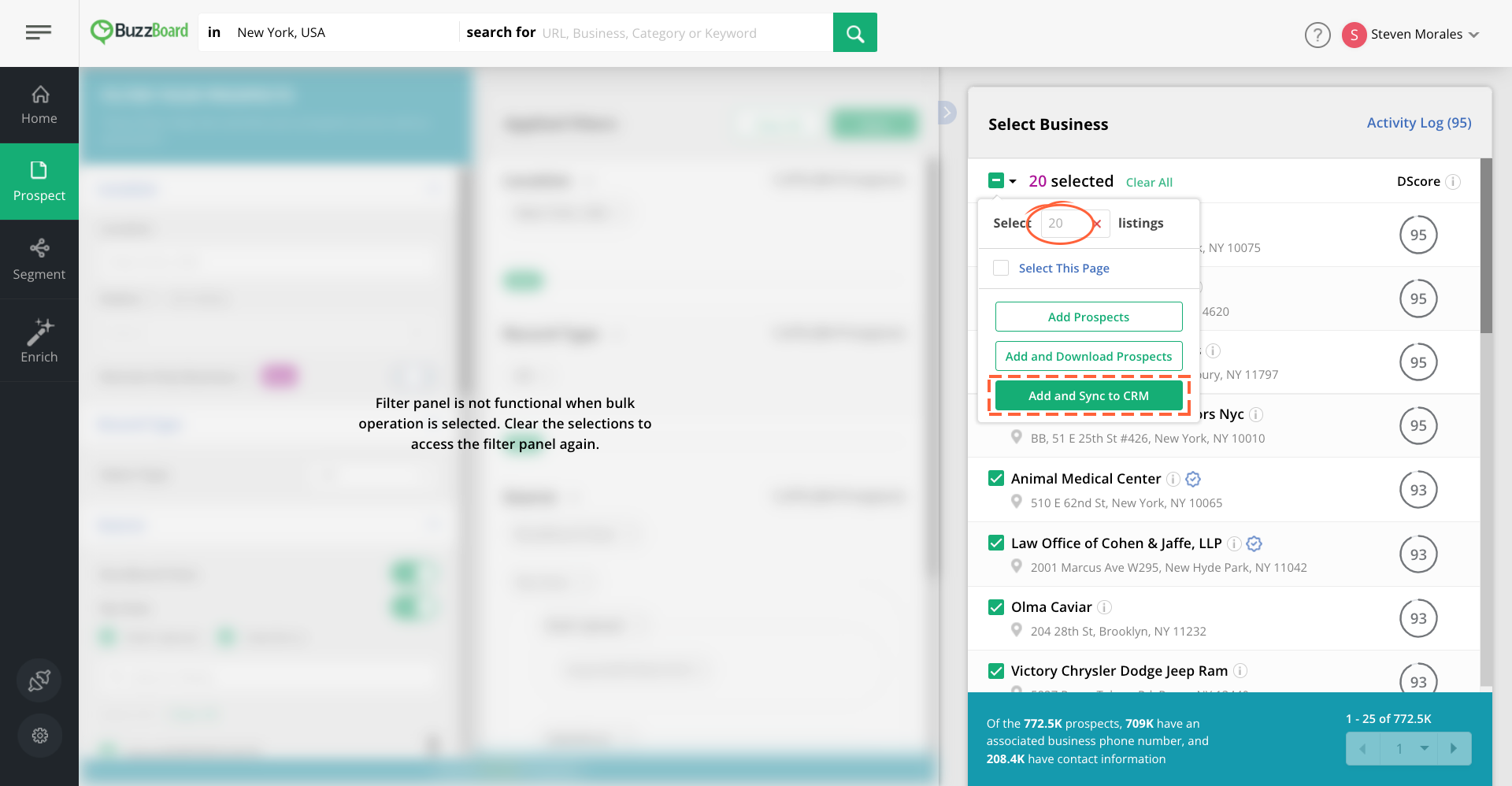Uncheck Animal Medical Center
Image resolution: width=1512 pixels, height=786 pixels.
tap(996, 478)
